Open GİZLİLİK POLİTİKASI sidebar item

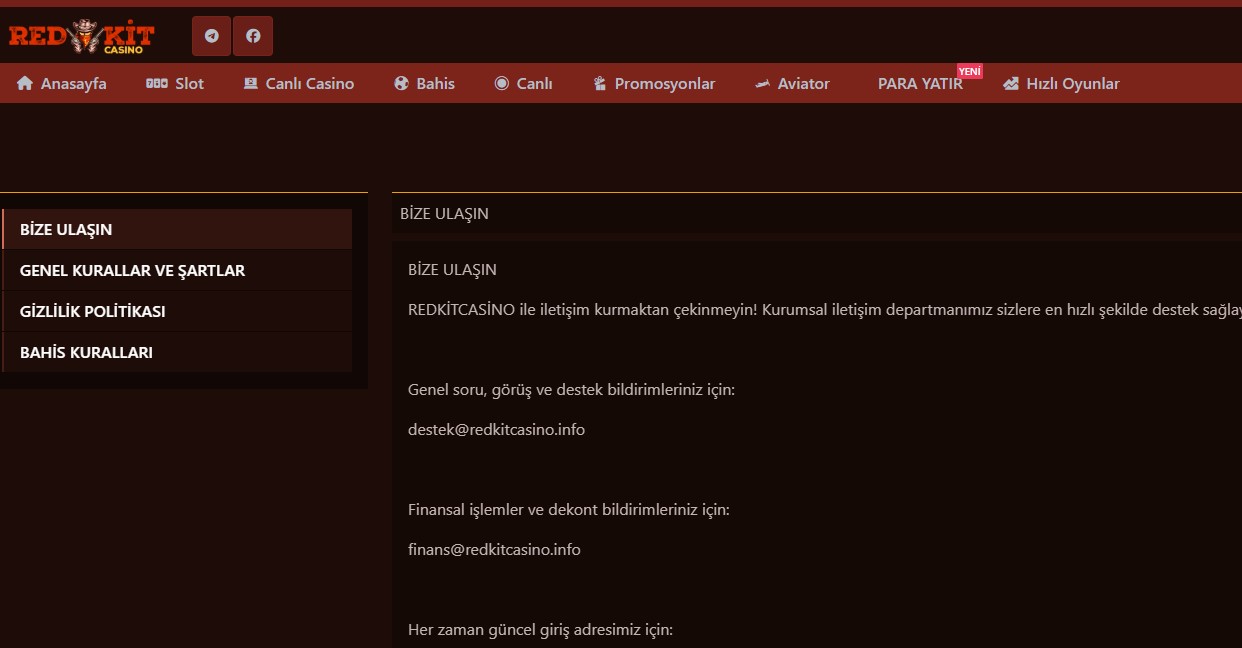coord(177,311)
